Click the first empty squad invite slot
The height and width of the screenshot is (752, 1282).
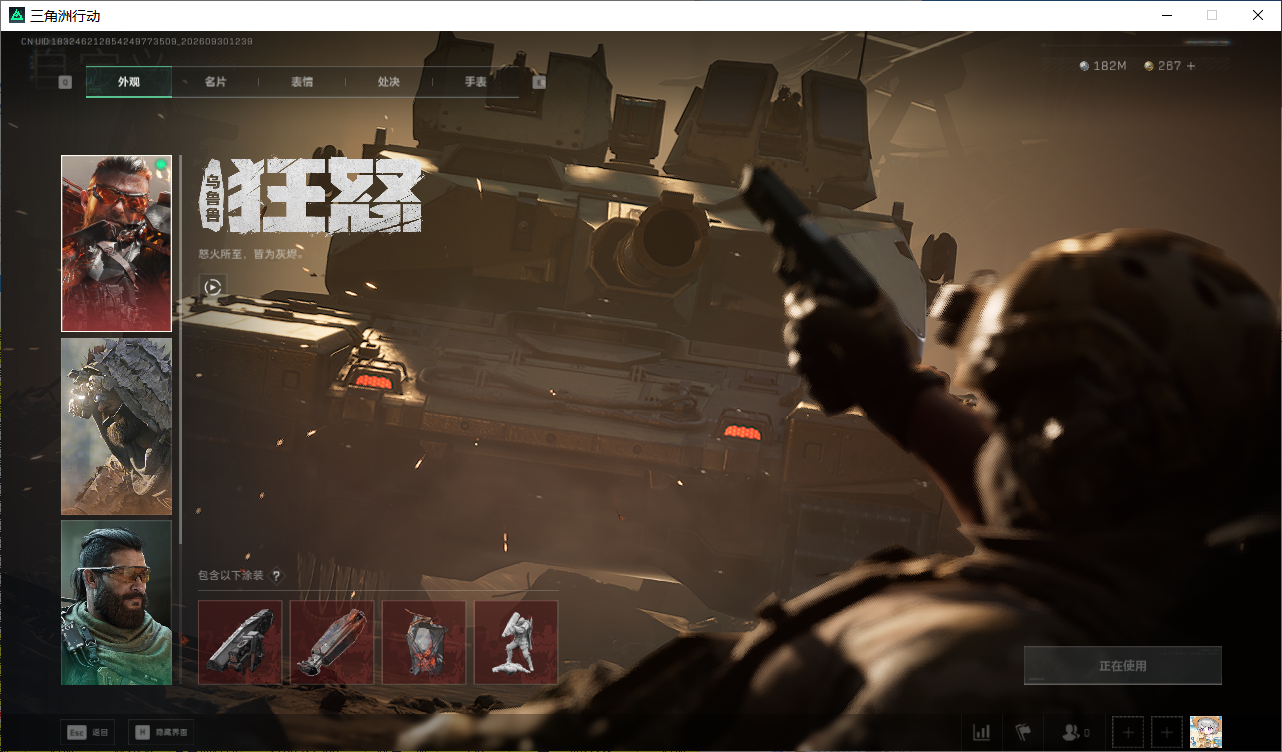[1128, 733]
